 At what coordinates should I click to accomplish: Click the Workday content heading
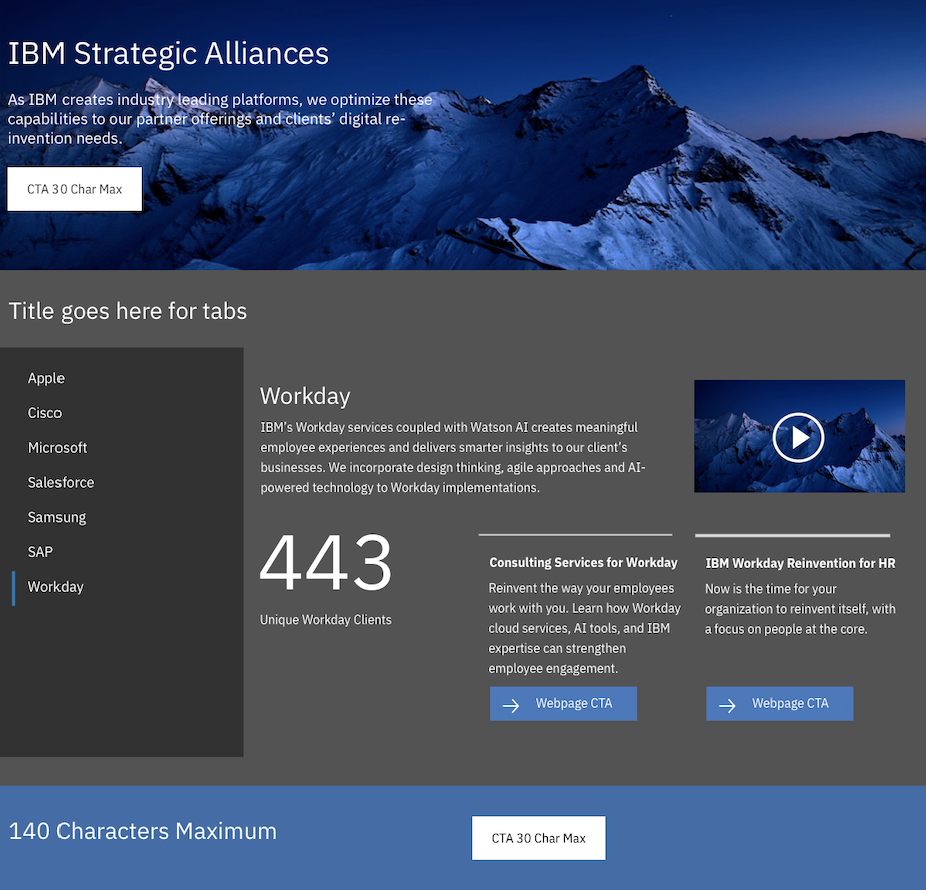(x=305, y=396)
